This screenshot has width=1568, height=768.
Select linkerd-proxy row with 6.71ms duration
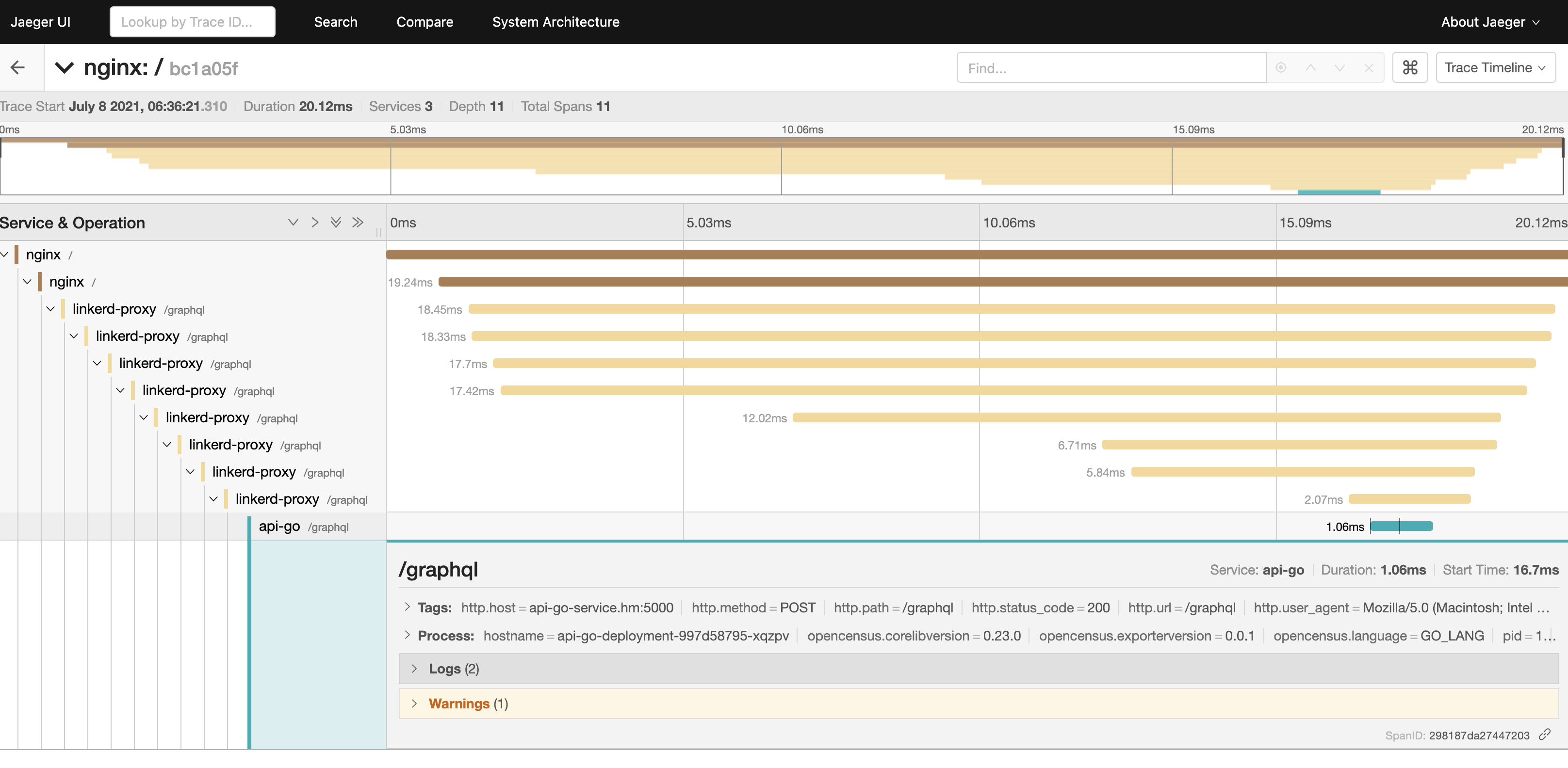254,445
